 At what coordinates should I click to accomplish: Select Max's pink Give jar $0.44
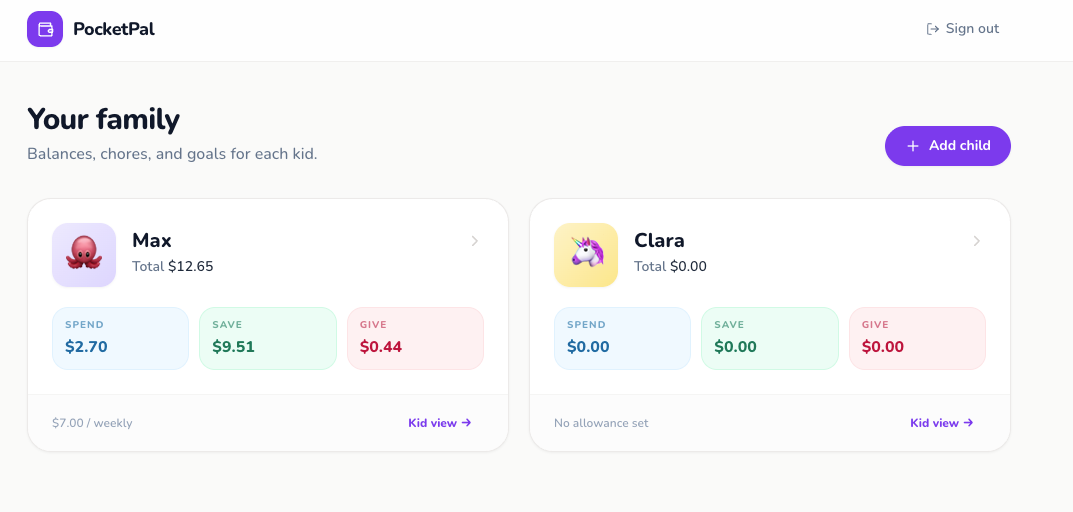415,338
